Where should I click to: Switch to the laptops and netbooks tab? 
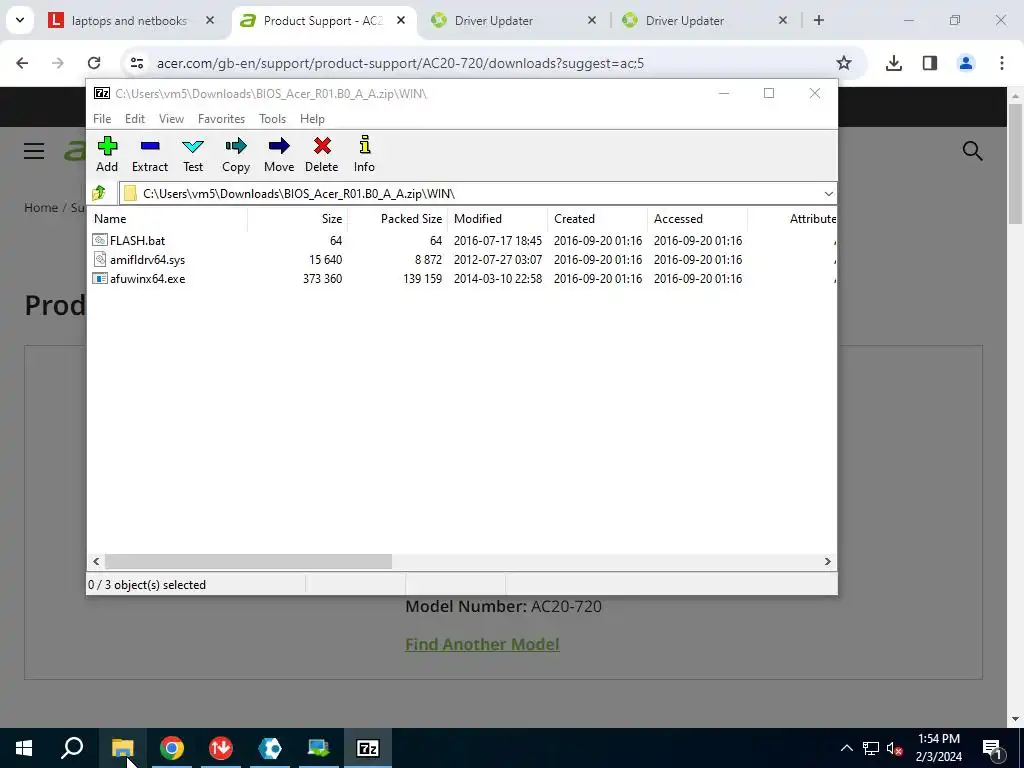[x=131, y=20]
